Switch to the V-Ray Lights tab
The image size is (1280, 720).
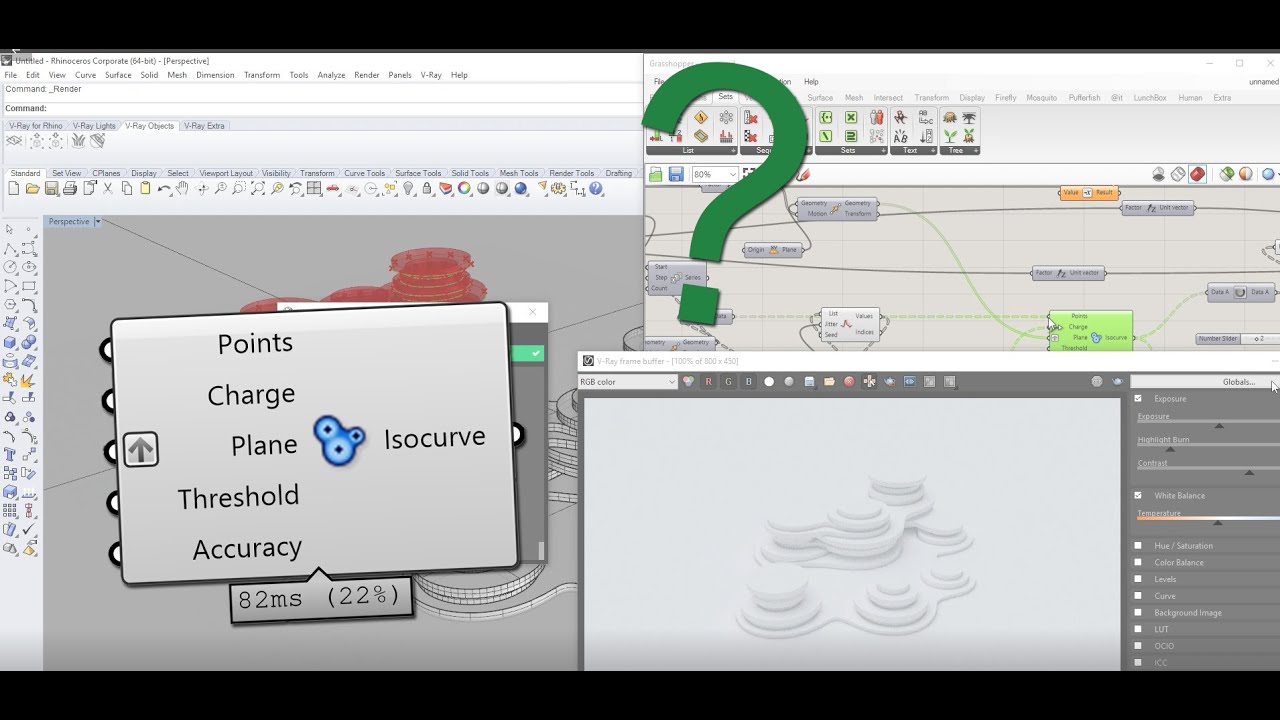[x=94, y=126]
